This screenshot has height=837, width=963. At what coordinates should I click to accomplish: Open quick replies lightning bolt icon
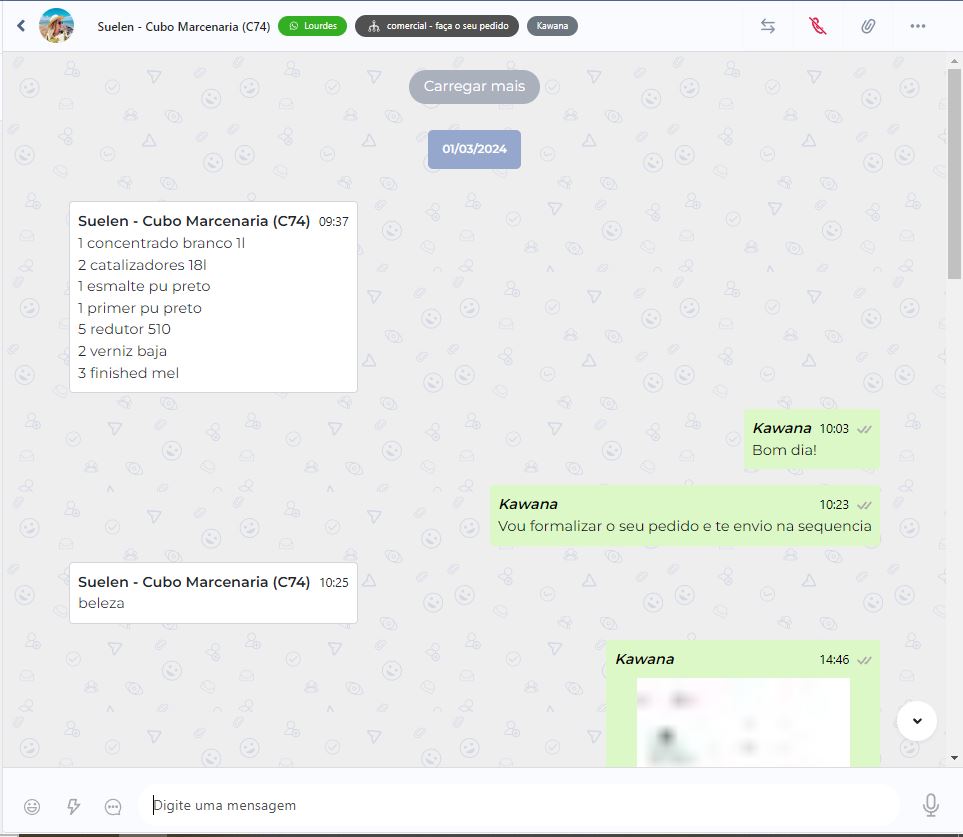(73, 806)
